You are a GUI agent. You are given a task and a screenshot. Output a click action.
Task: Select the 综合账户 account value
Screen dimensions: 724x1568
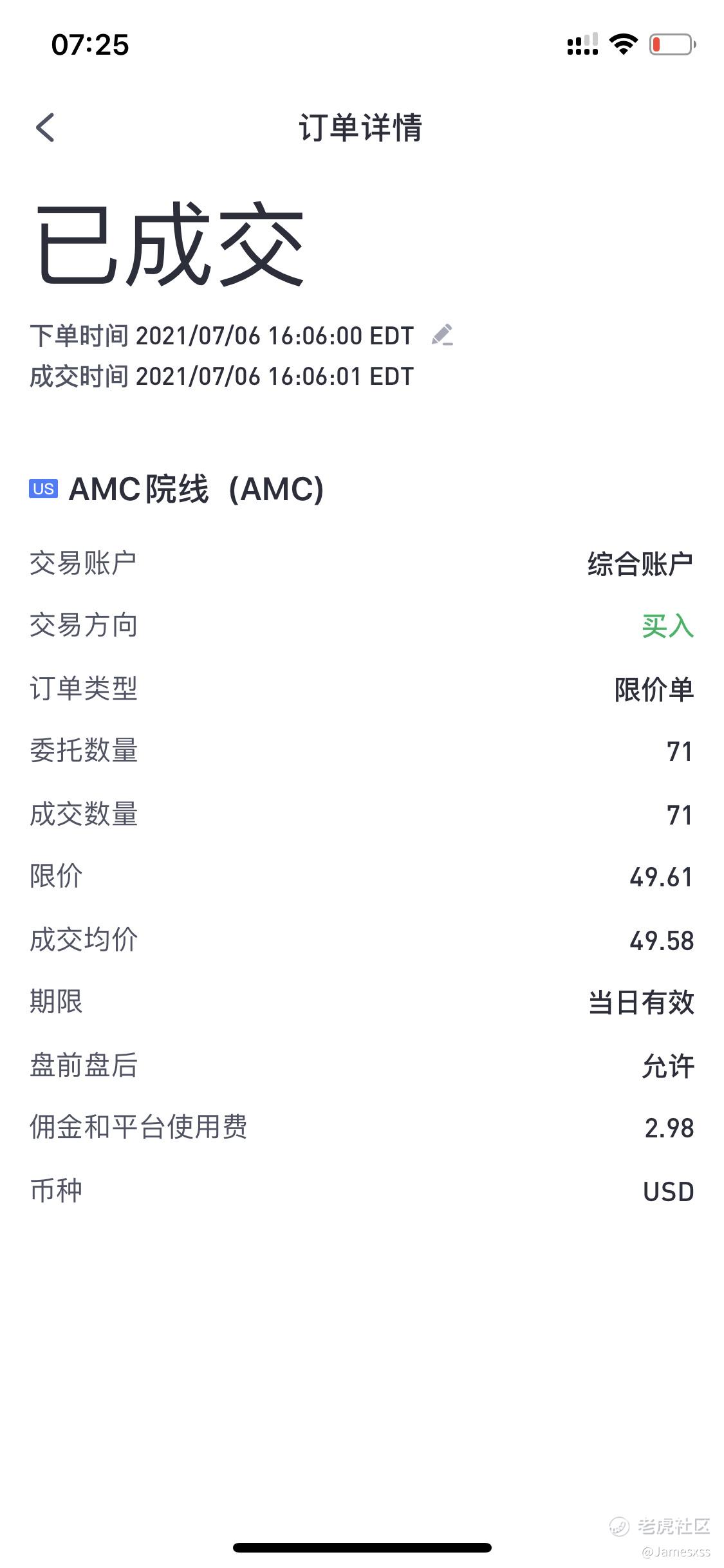coord(641,564)
